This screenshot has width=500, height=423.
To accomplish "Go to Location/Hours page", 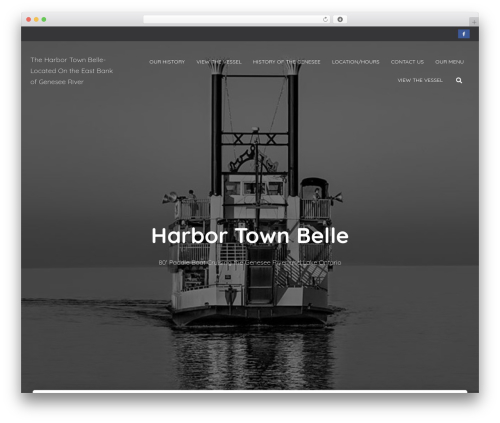I will click(x=355, y=62).
